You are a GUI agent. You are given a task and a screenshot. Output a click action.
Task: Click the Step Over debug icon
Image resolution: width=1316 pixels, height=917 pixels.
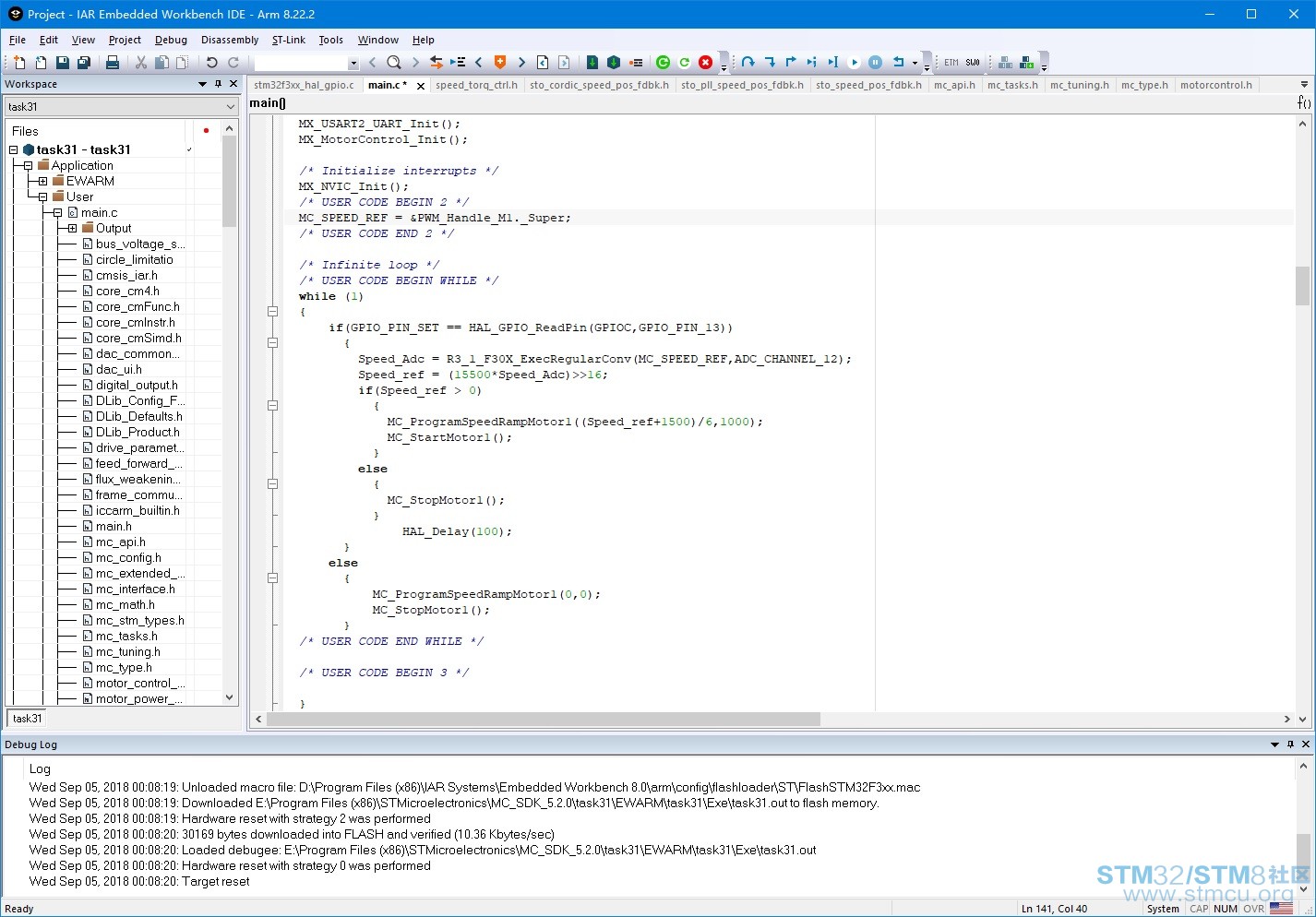[748, 63]
